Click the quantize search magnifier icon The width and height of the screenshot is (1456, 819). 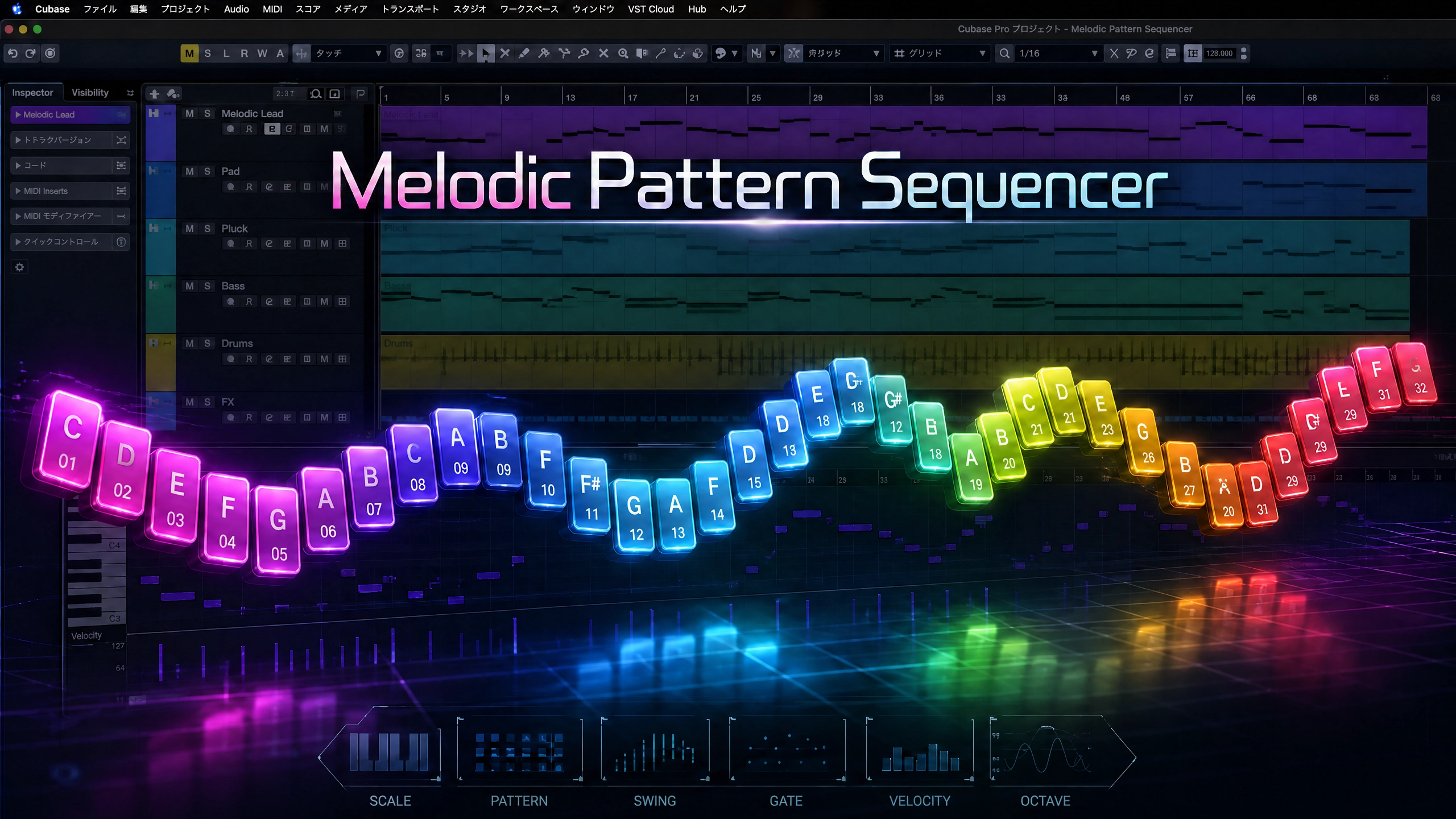click(1005, 53)
